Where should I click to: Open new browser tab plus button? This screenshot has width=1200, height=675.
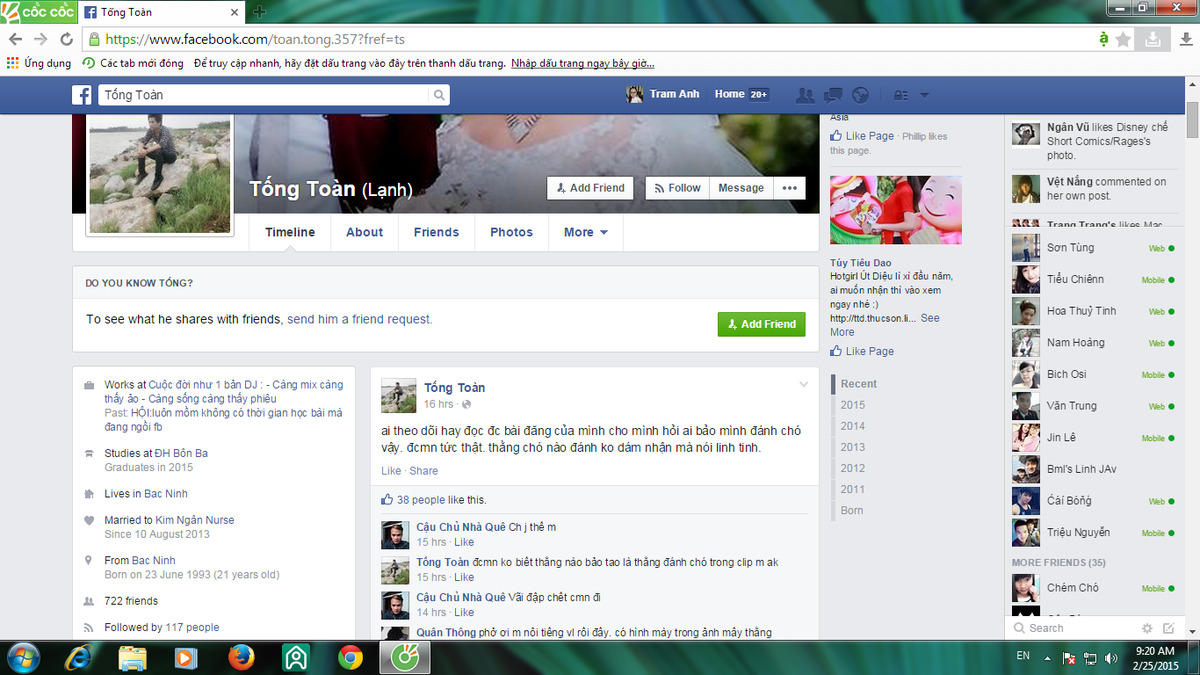click(x=260, y=12)
